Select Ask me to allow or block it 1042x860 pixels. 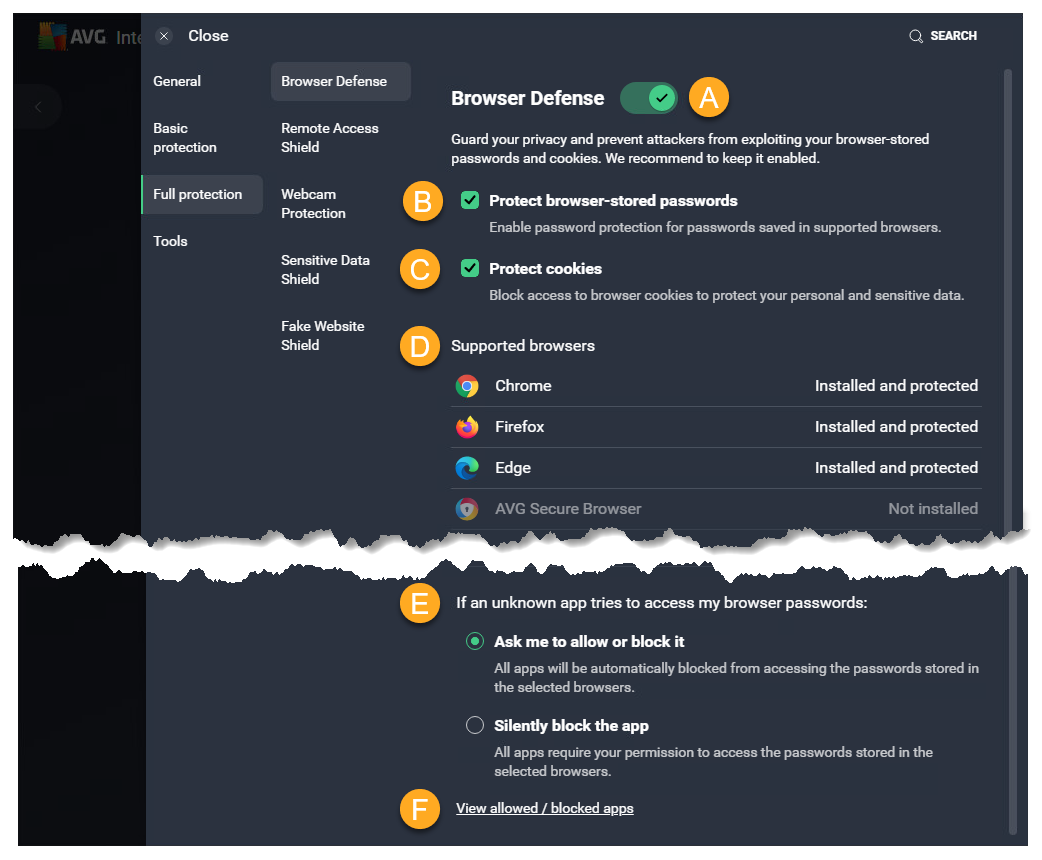click(475, 642)
